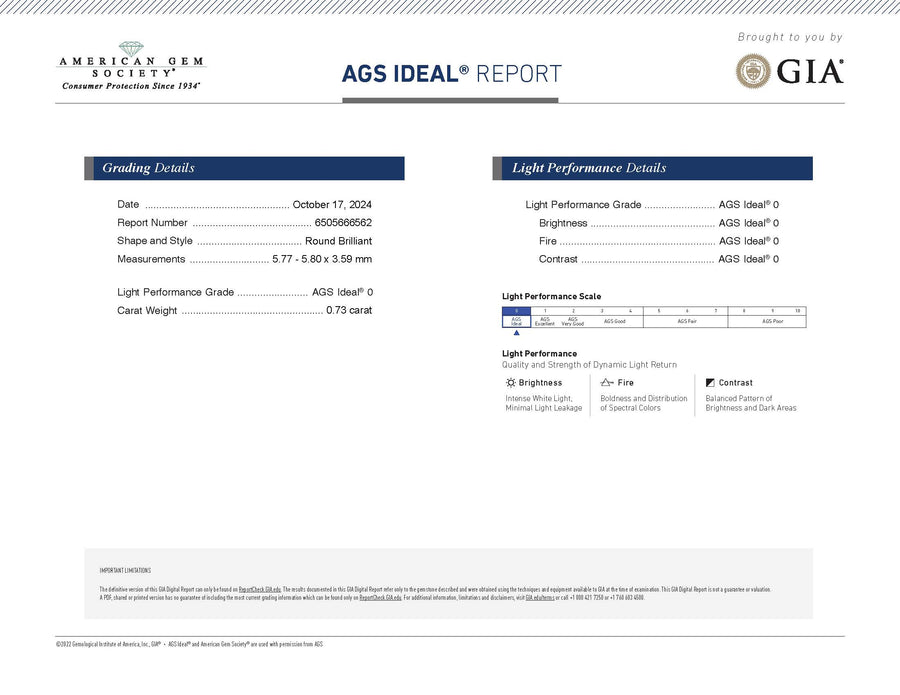
Task: Click the Important Limitations heading
Action: coord(125,570)
